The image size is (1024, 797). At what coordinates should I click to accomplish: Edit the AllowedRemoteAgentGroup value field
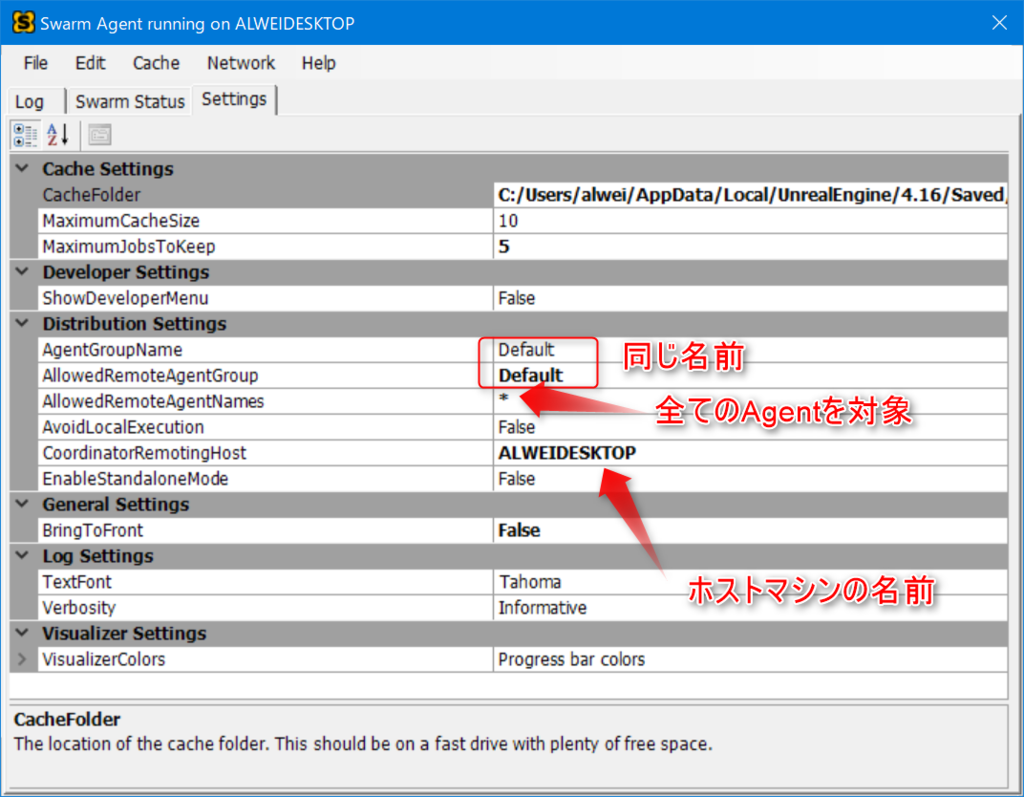coord(750,376)
